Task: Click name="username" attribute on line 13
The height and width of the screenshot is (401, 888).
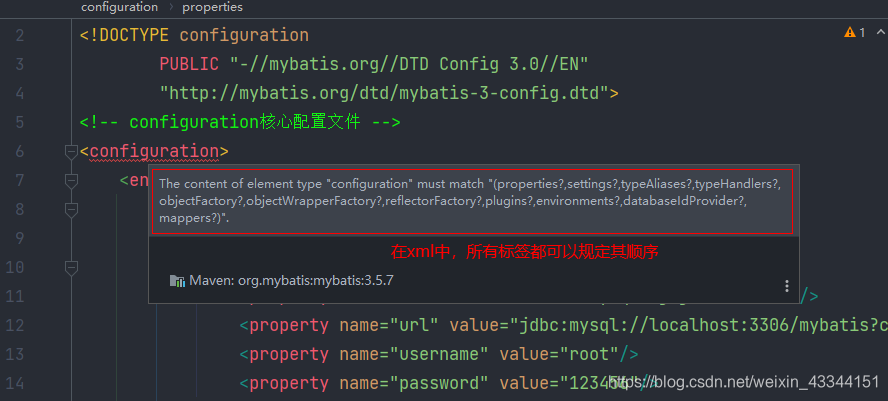Action: [x=414, y=355]
